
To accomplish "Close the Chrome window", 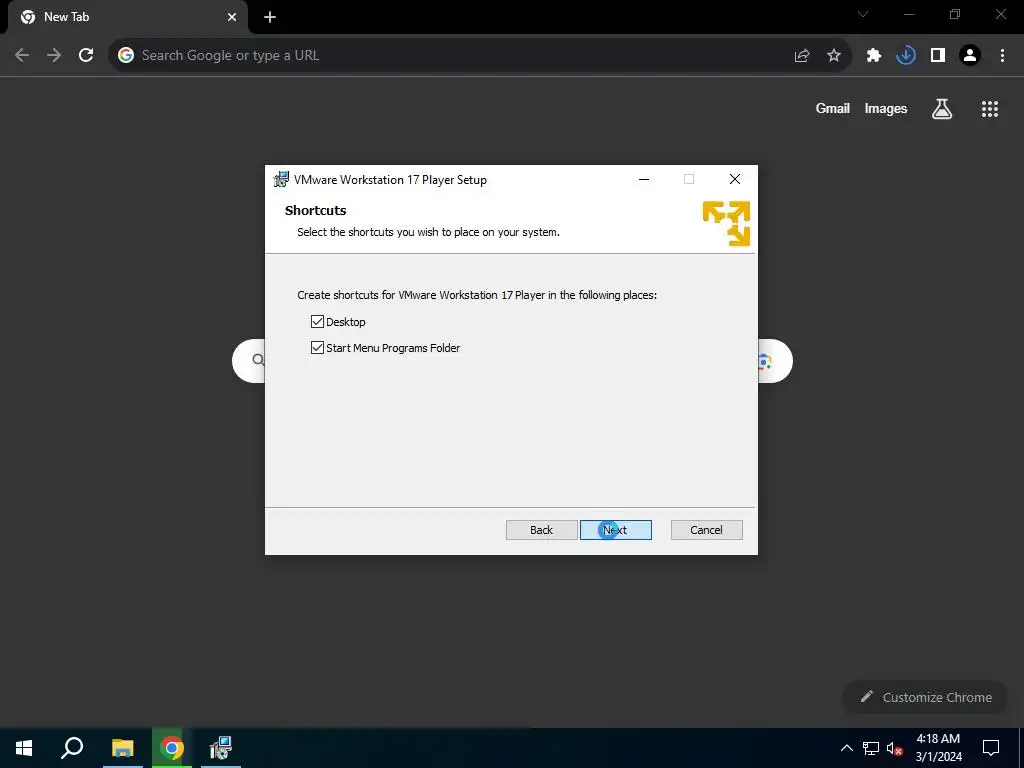I will [x=1000, y=14].
